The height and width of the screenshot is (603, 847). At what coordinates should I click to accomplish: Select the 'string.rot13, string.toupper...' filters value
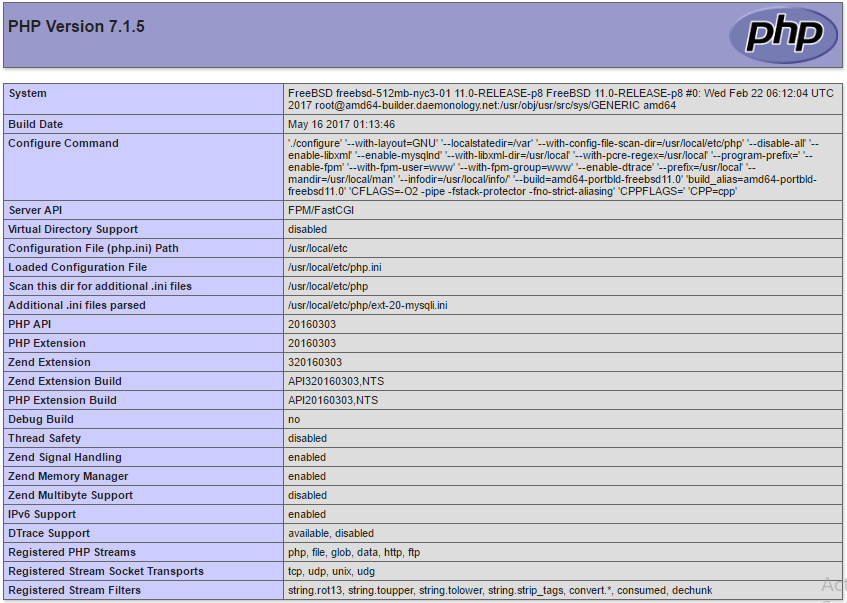coord(500,590)
